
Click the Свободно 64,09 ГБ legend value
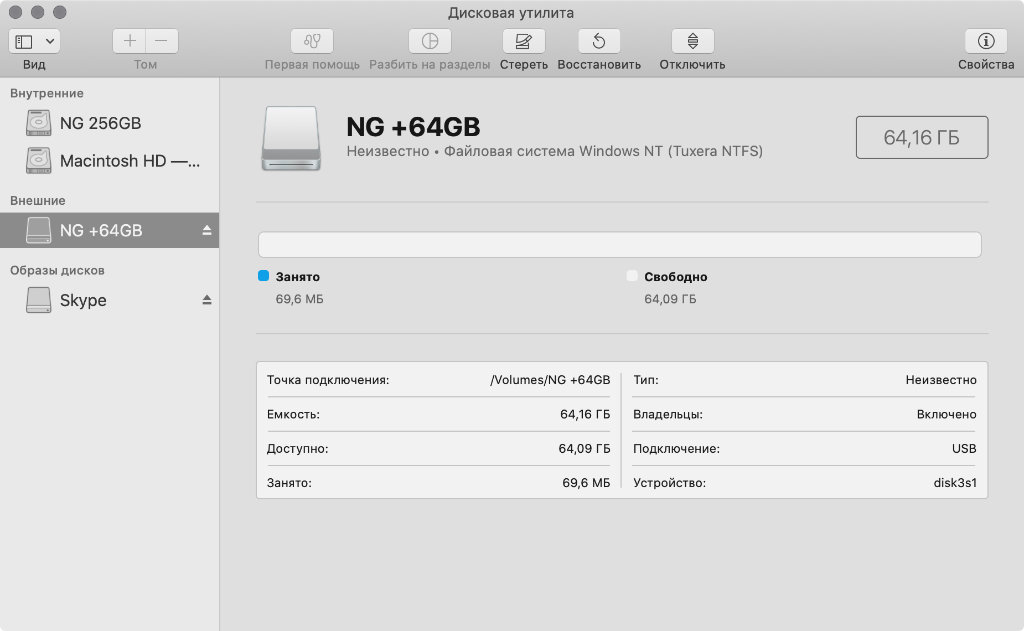(670, 299)
